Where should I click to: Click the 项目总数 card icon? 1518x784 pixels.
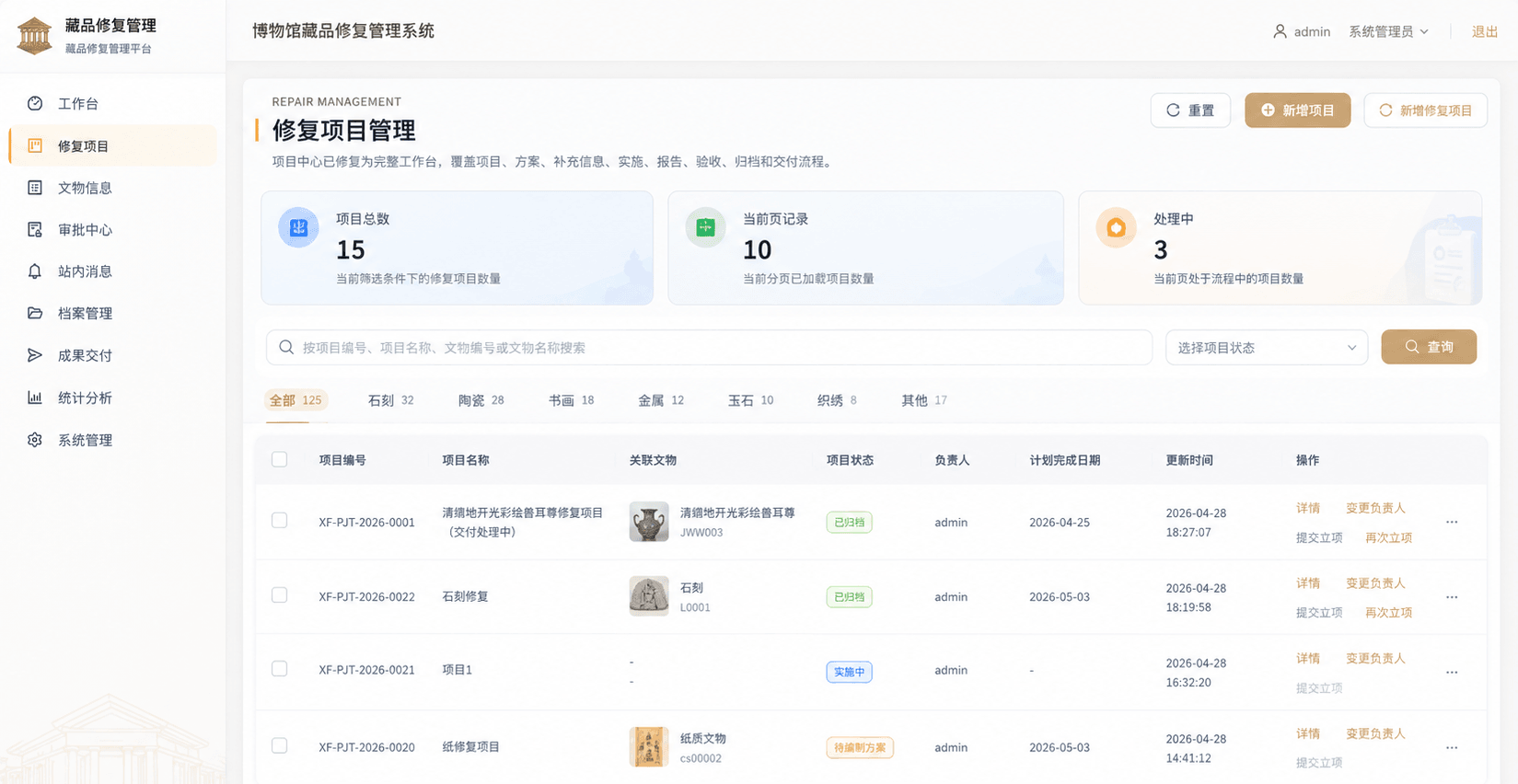click(x=298, y=227)
